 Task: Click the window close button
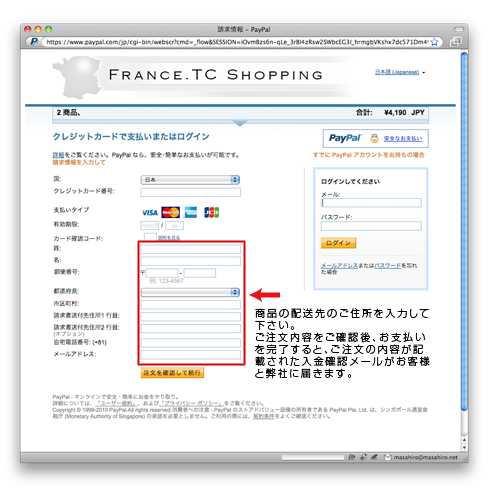pos(28,29)
